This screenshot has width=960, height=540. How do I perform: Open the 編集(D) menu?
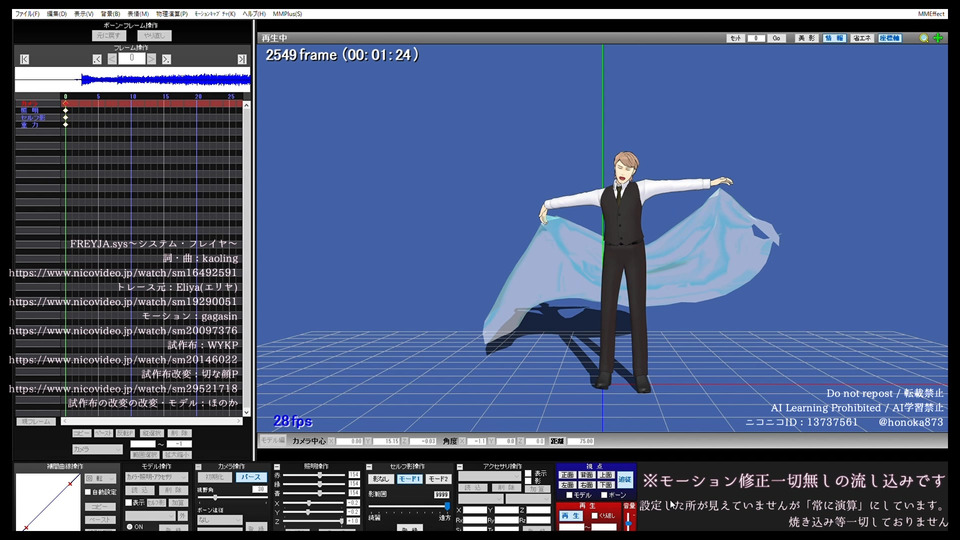57,13
